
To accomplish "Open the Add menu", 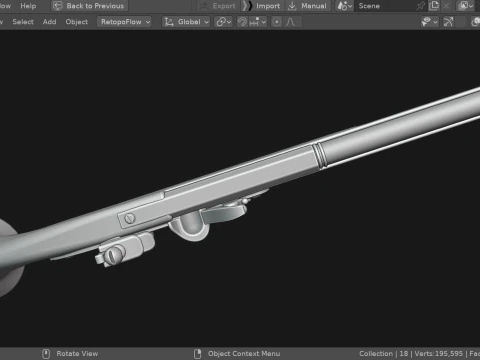I will [x=49, y=22].
